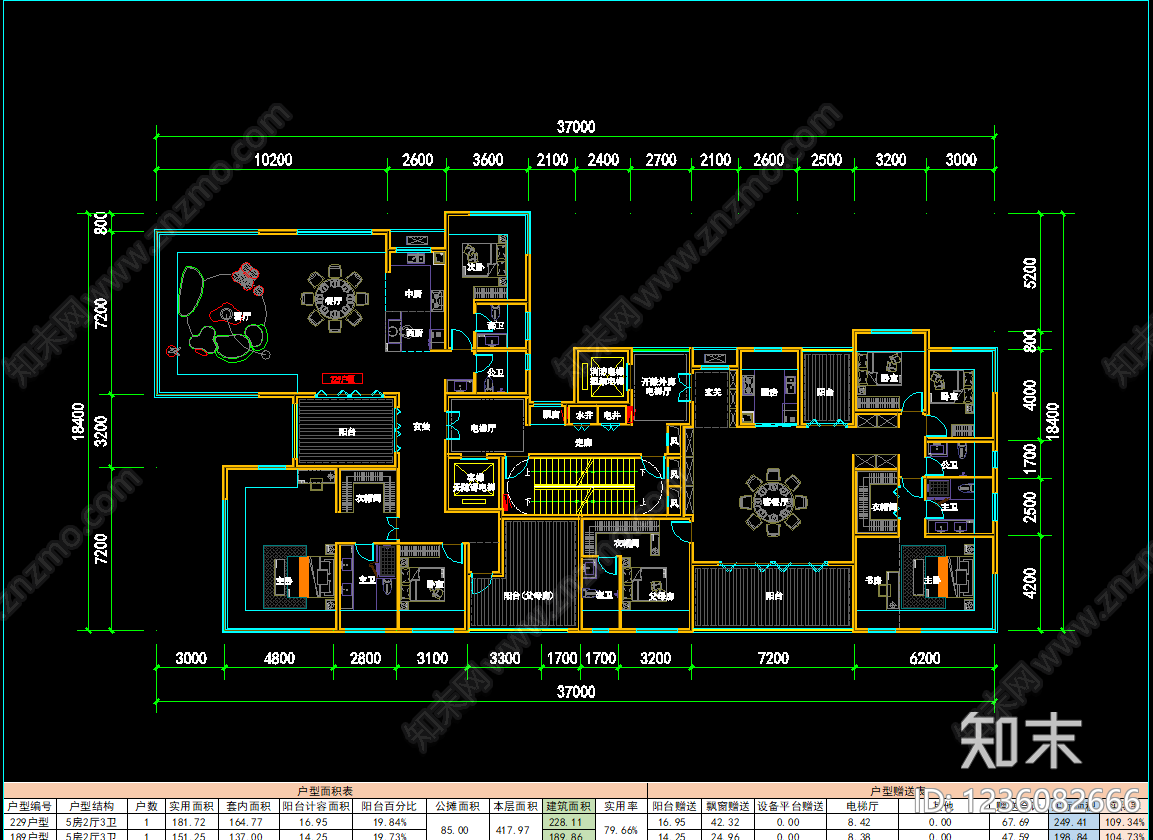Click the 2800 dimension label
This screenshot has height=840, width=1153.
365,658
